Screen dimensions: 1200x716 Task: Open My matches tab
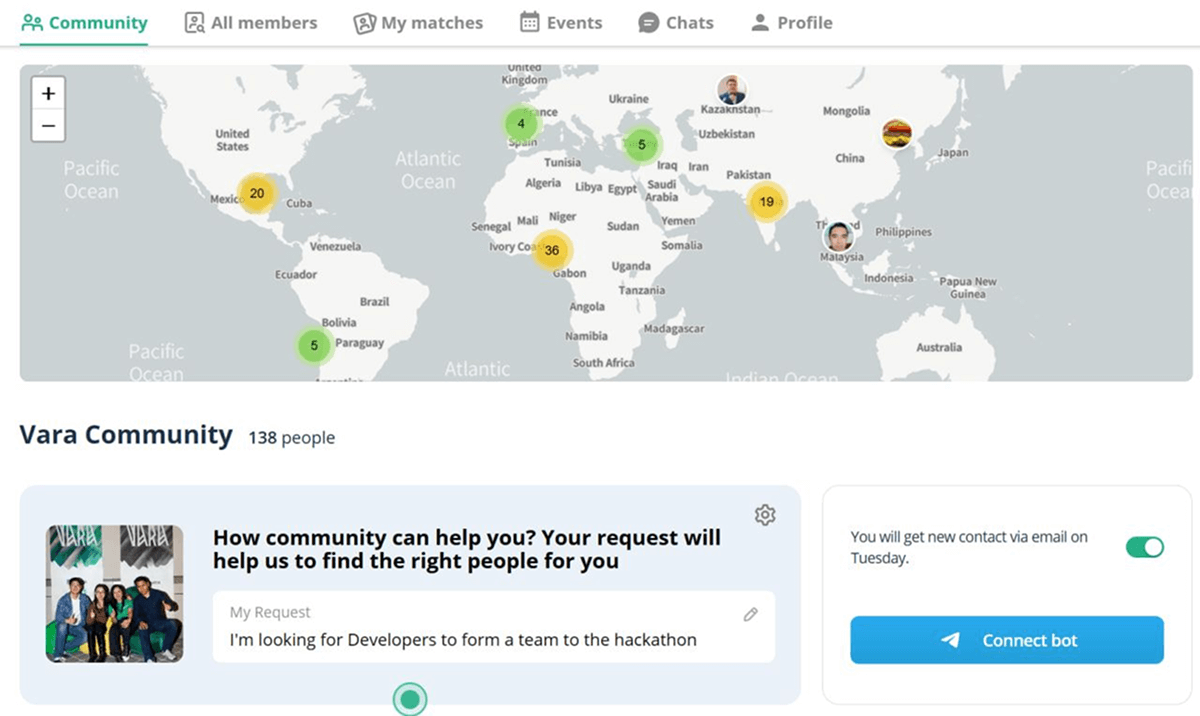418,23
